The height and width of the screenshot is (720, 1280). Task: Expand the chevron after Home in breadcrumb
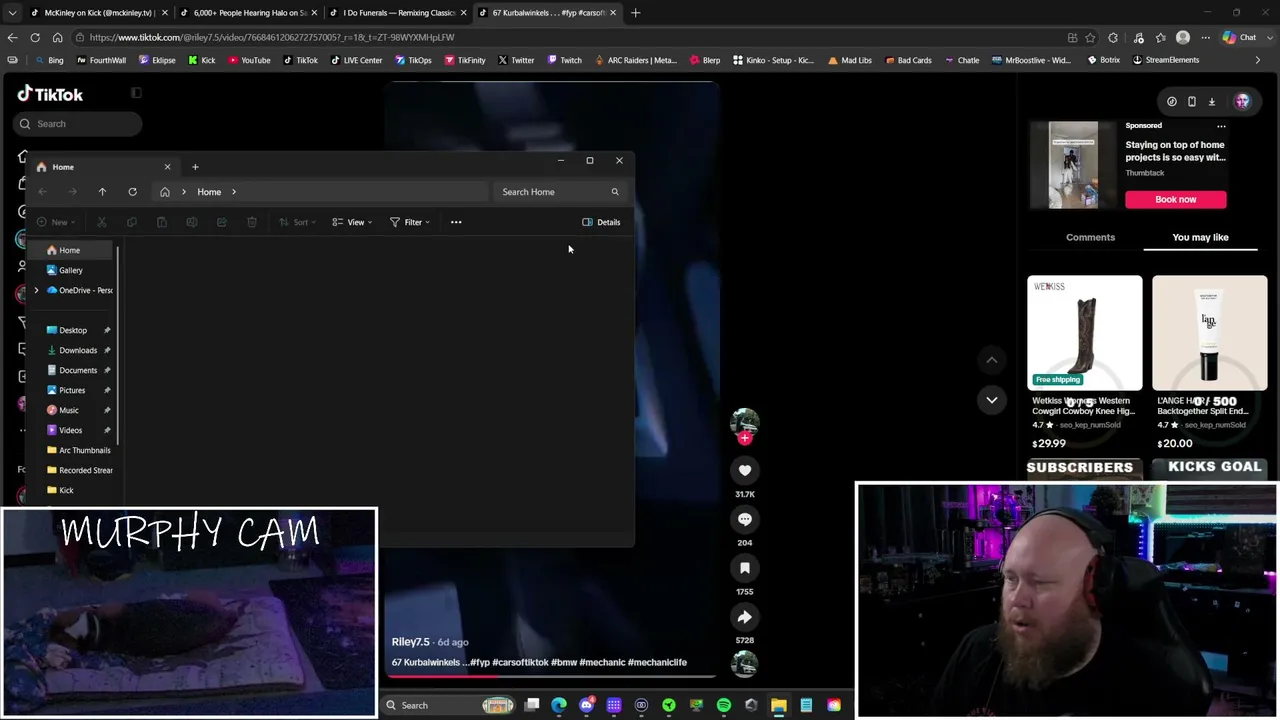[234, 192]
